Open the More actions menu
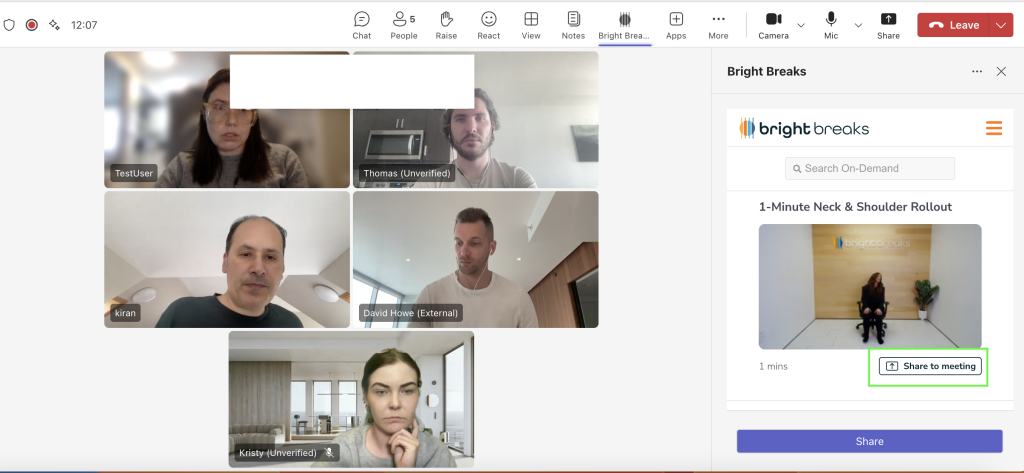The image size is (1024, 473). (x=718, y=25)
